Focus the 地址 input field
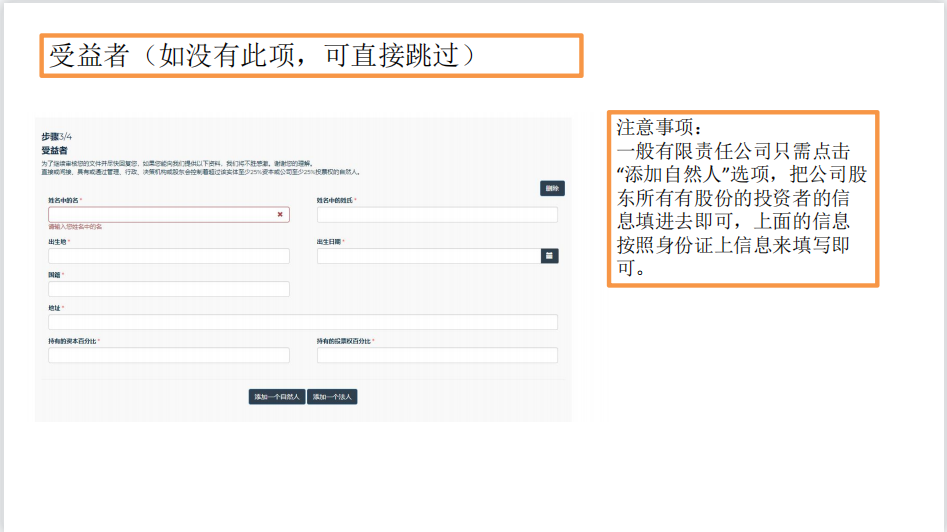 (x=303, y=322)
